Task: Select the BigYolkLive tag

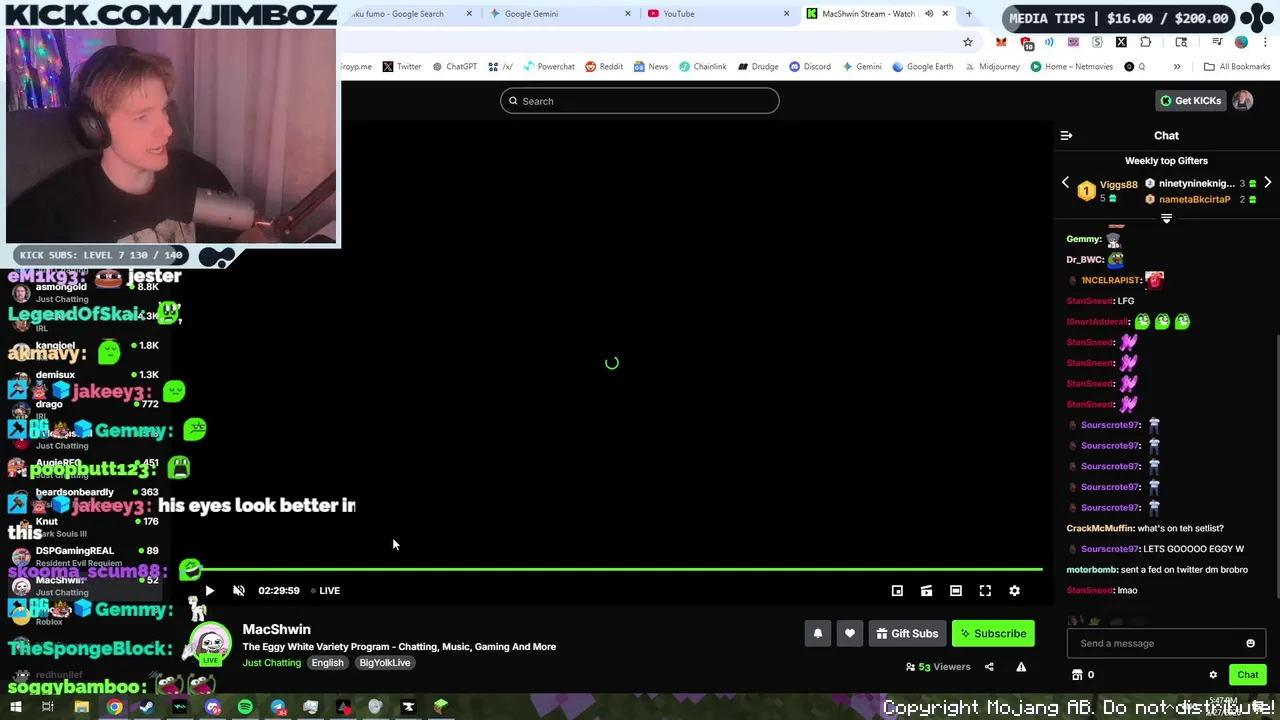Action: (384, 662)
